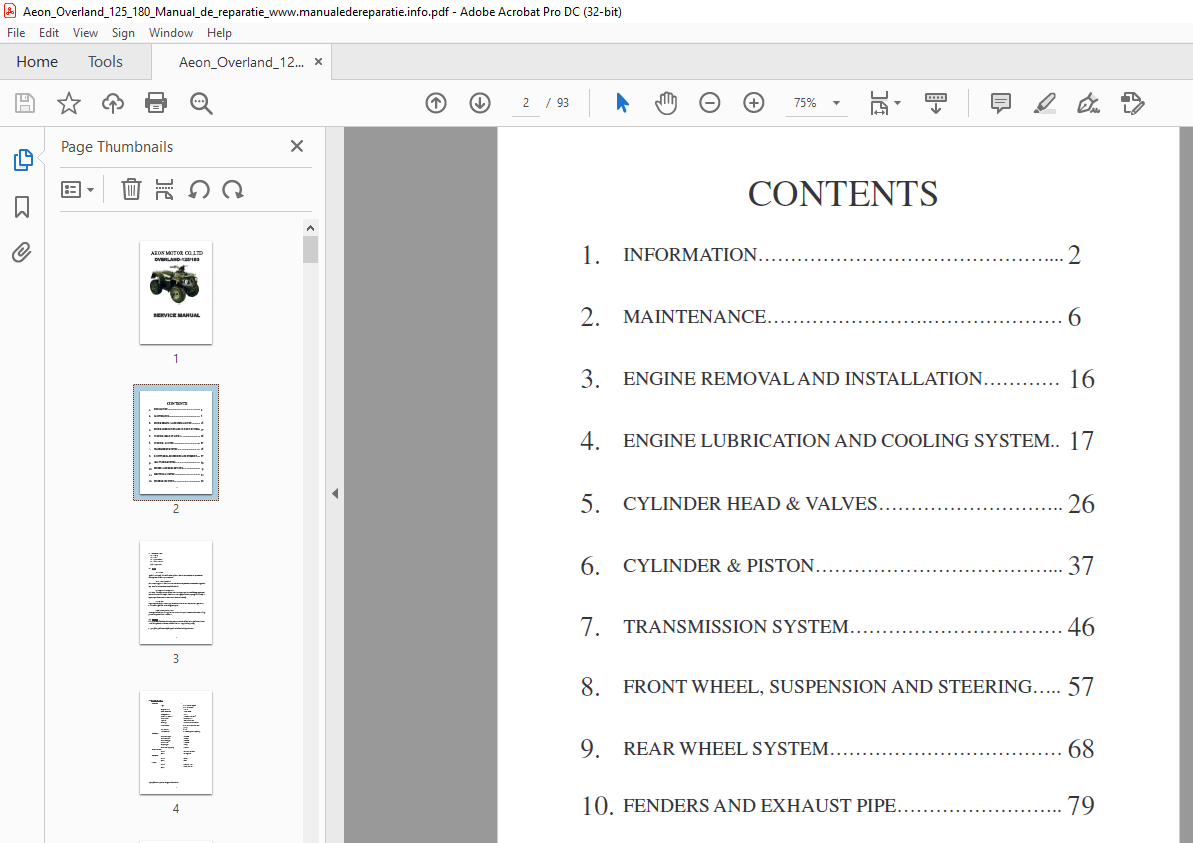Click the "CONTENTS" page heading
This screenshot has height=843, width=1193.
(842, 193)
